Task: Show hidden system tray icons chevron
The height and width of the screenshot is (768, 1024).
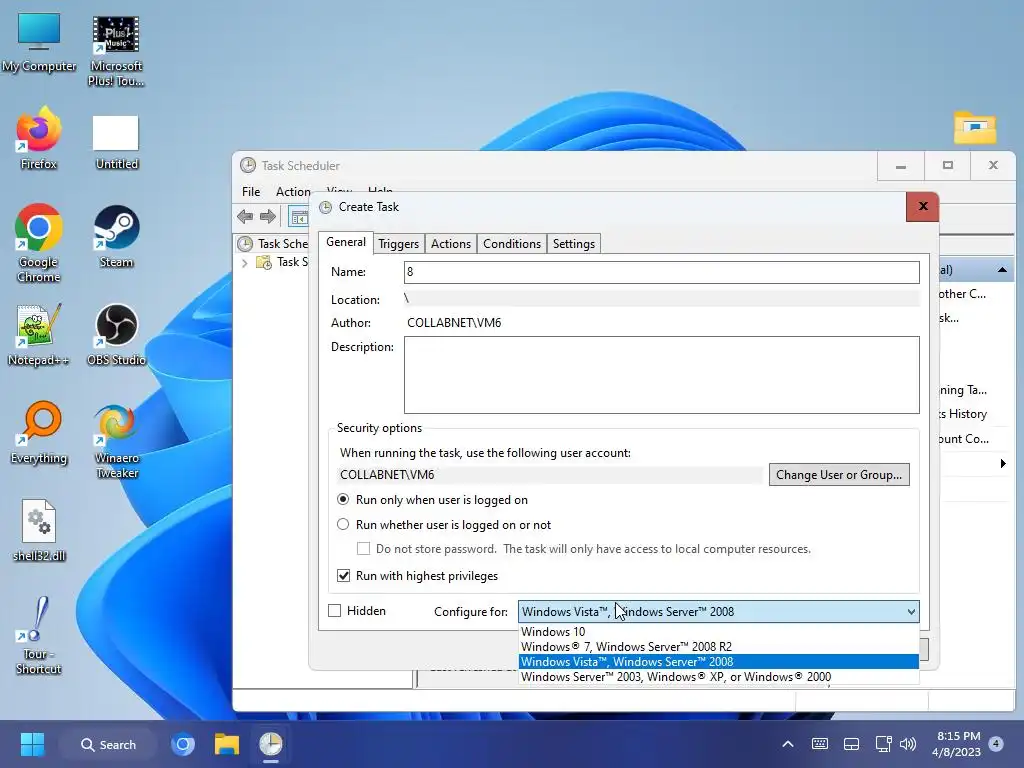Action: click(788, 744)
